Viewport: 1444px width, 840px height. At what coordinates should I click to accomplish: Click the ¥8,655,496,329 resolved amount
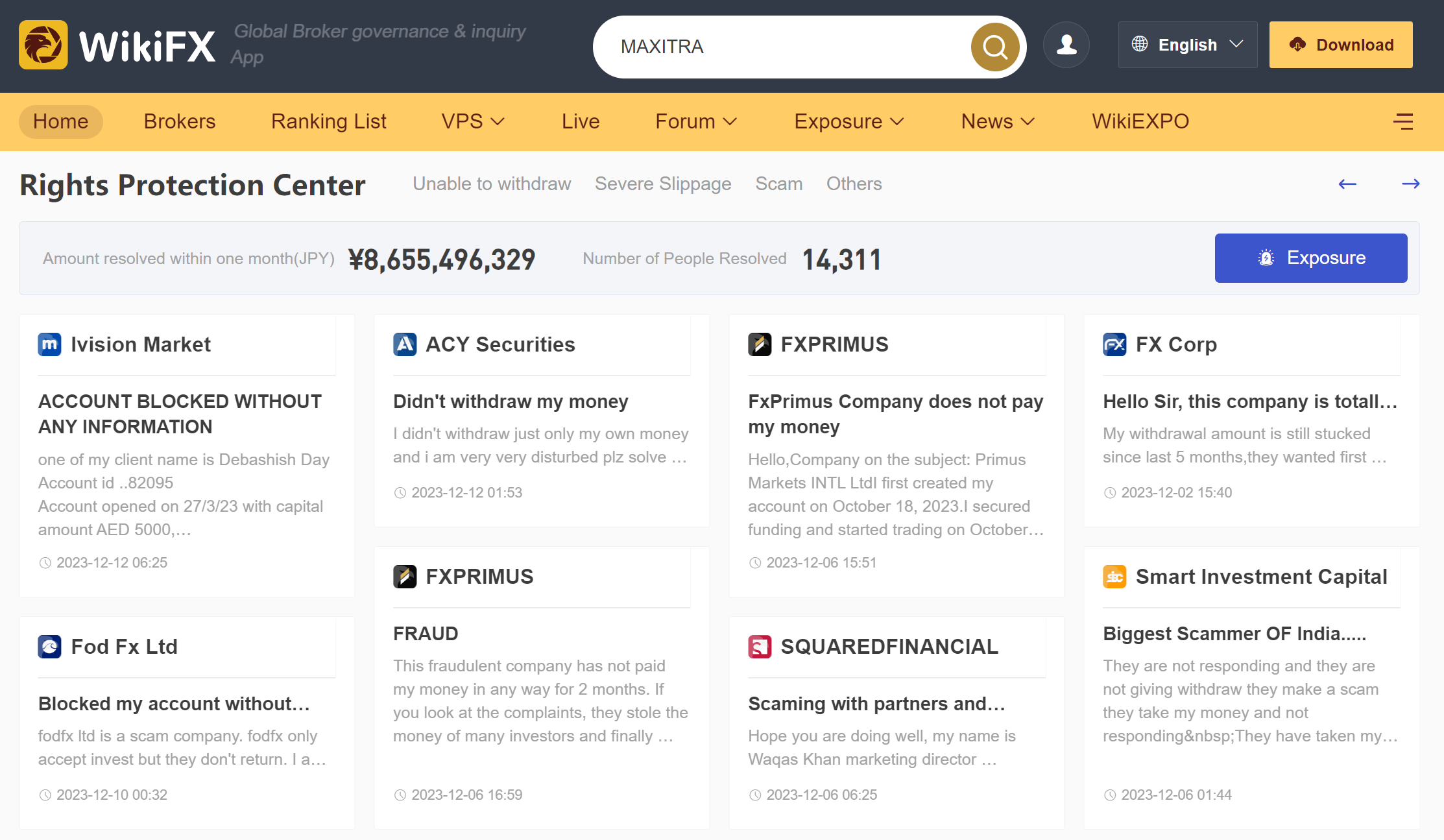click(x=442, y=259)
